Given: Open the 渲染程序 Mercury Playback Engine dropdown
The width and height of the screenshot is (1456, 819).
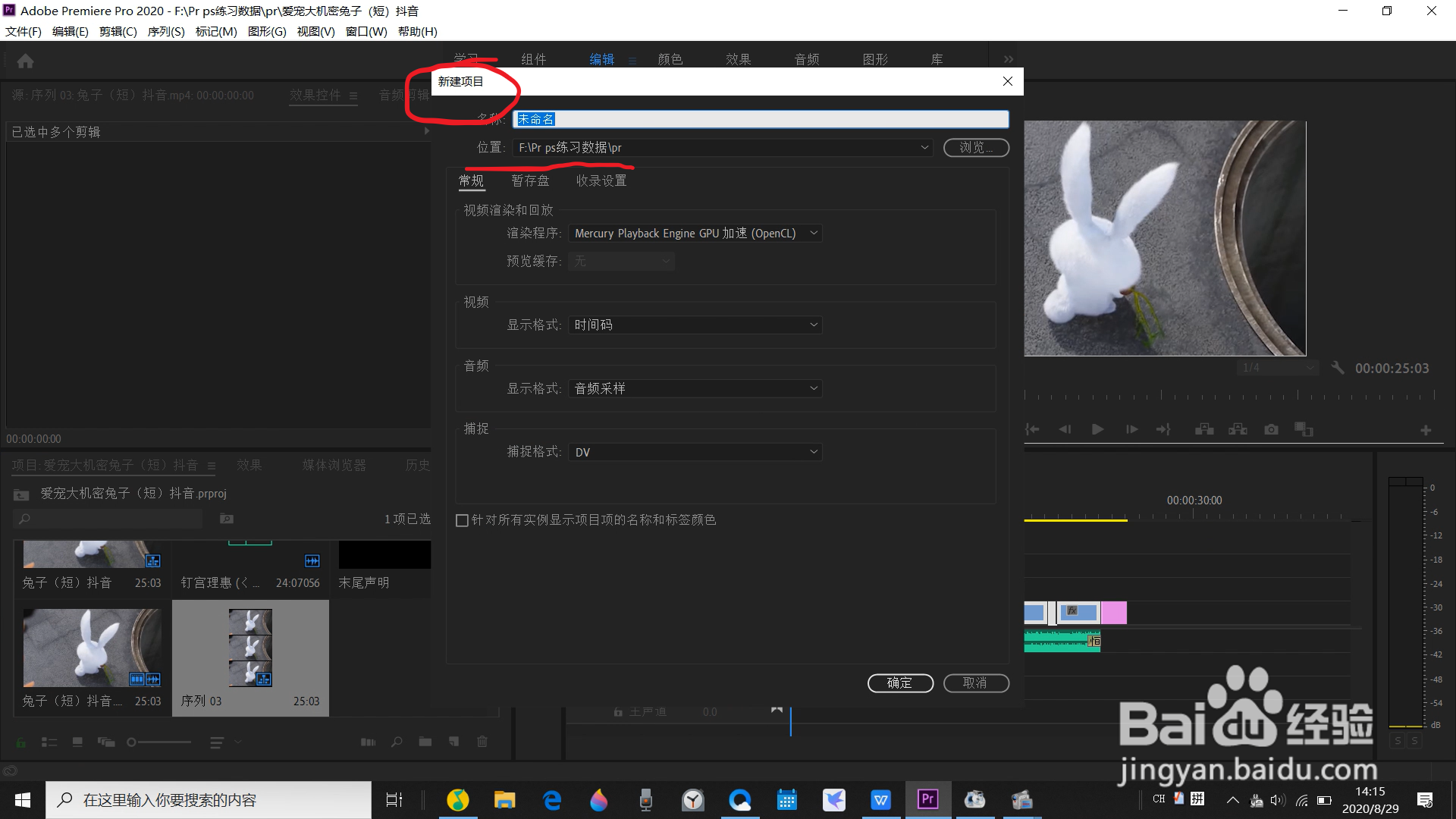Looking at the screenshot, I should click(694, 233).
